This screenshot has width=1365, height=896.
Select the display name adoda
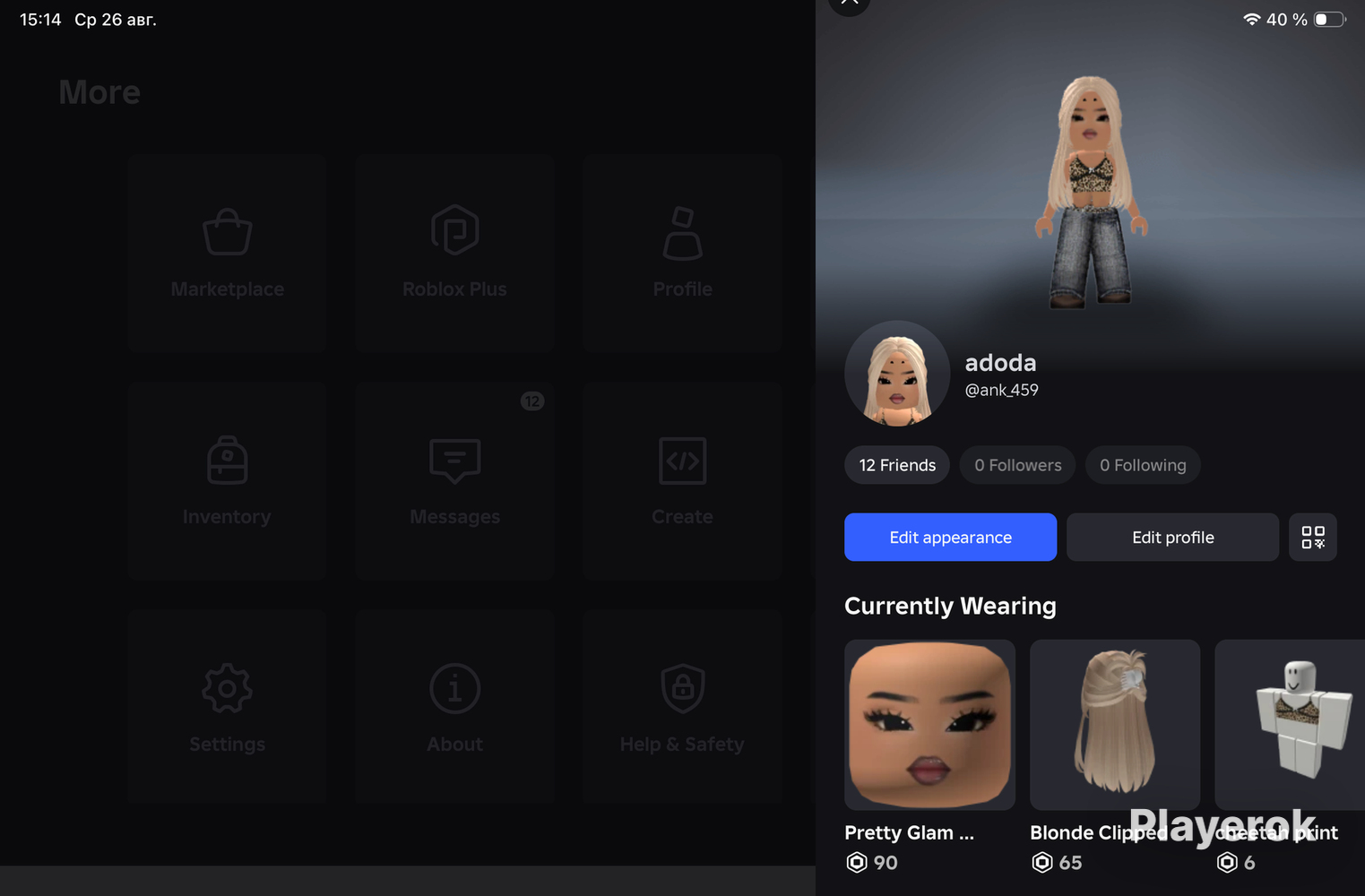point(1001,363)
